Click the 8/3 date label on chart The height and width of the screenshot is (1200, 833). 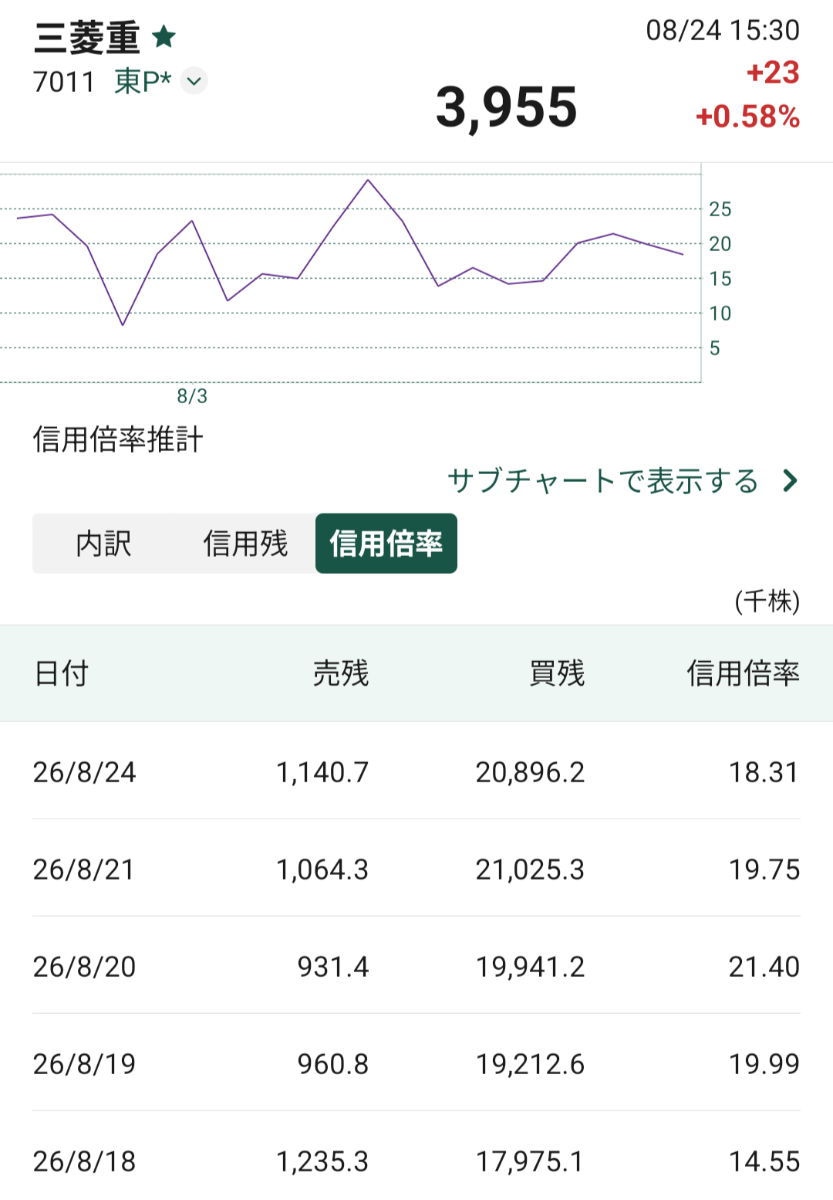coord(192,396)
